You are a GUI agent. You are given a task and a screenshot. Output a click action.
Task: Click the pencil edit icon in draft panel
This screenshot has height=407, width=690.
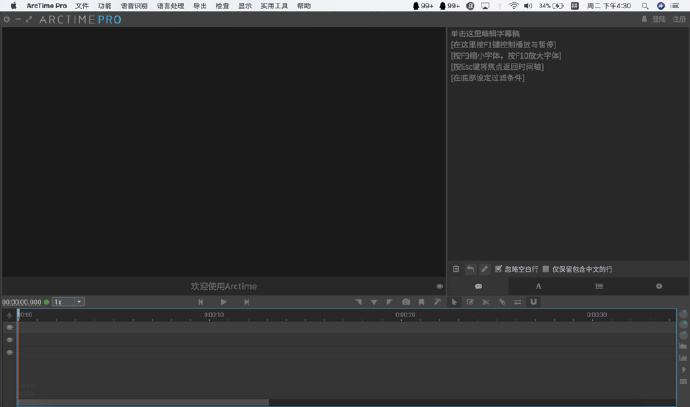[484, 269]
